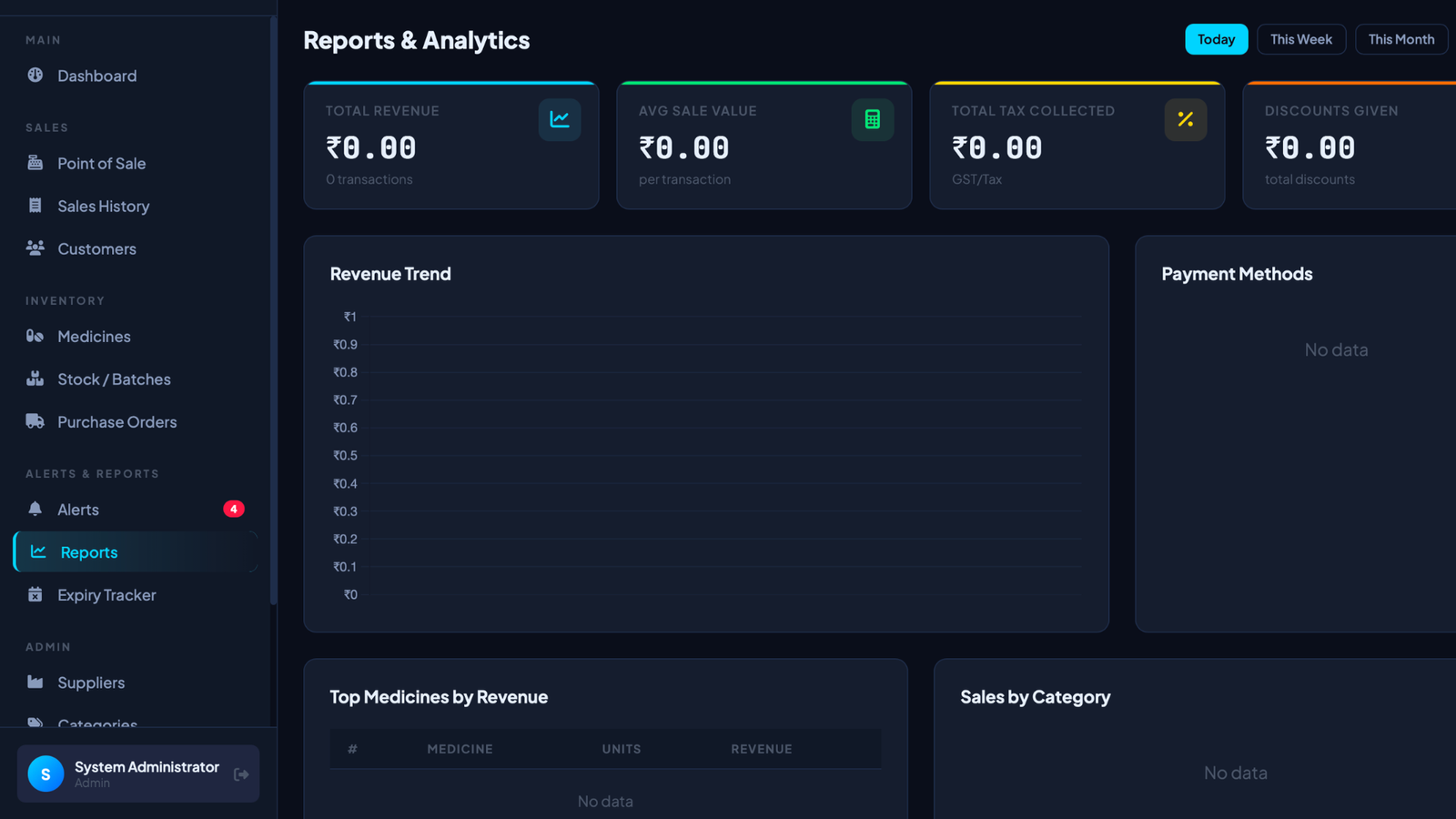Screen dimensions: 1456x819
Task: Open the Point of Sale cash register icon
Action: [35, 163]
